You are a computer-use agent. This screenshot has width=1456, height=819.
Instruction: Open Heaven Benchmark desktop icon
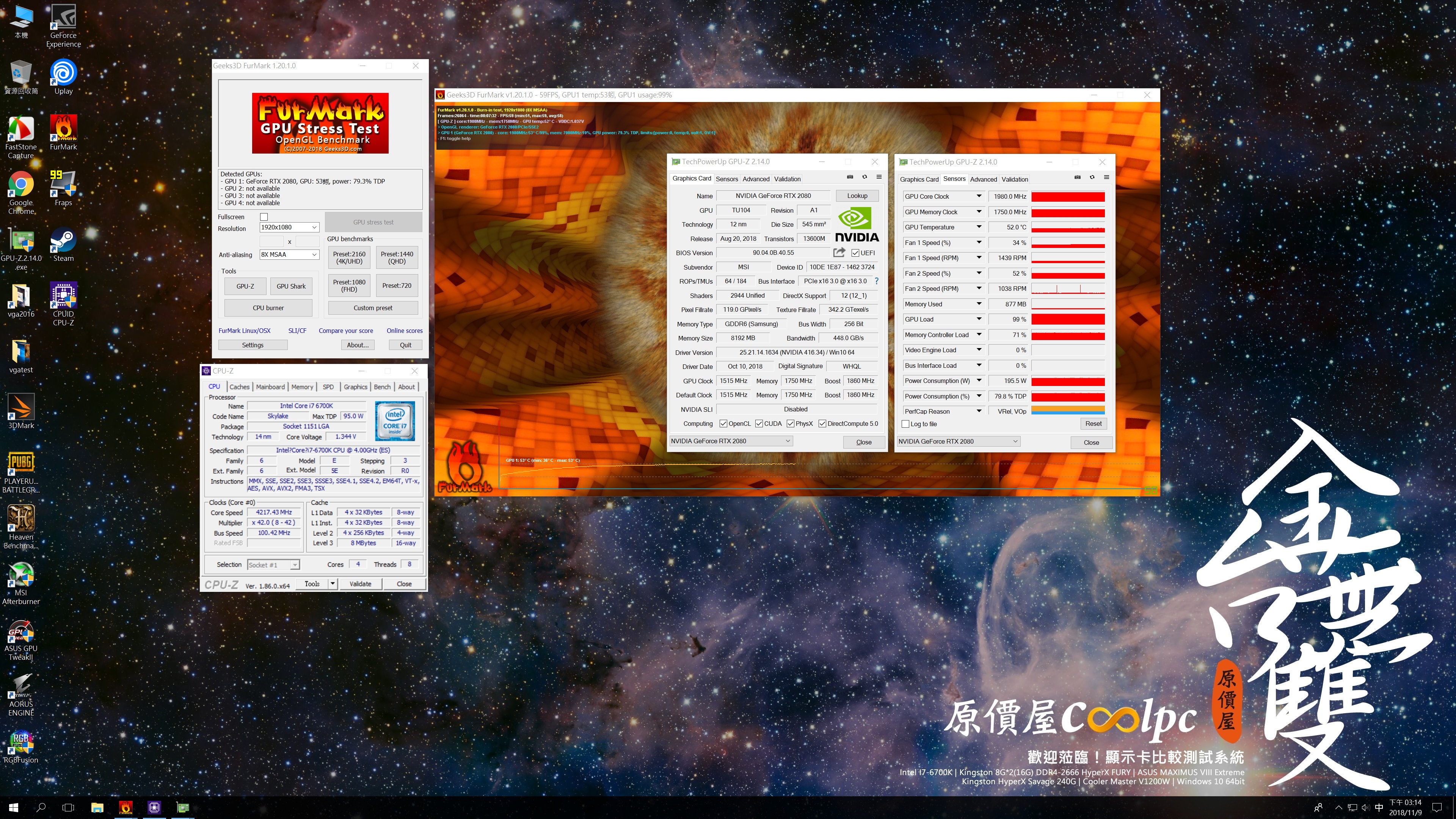coord(21,527)
